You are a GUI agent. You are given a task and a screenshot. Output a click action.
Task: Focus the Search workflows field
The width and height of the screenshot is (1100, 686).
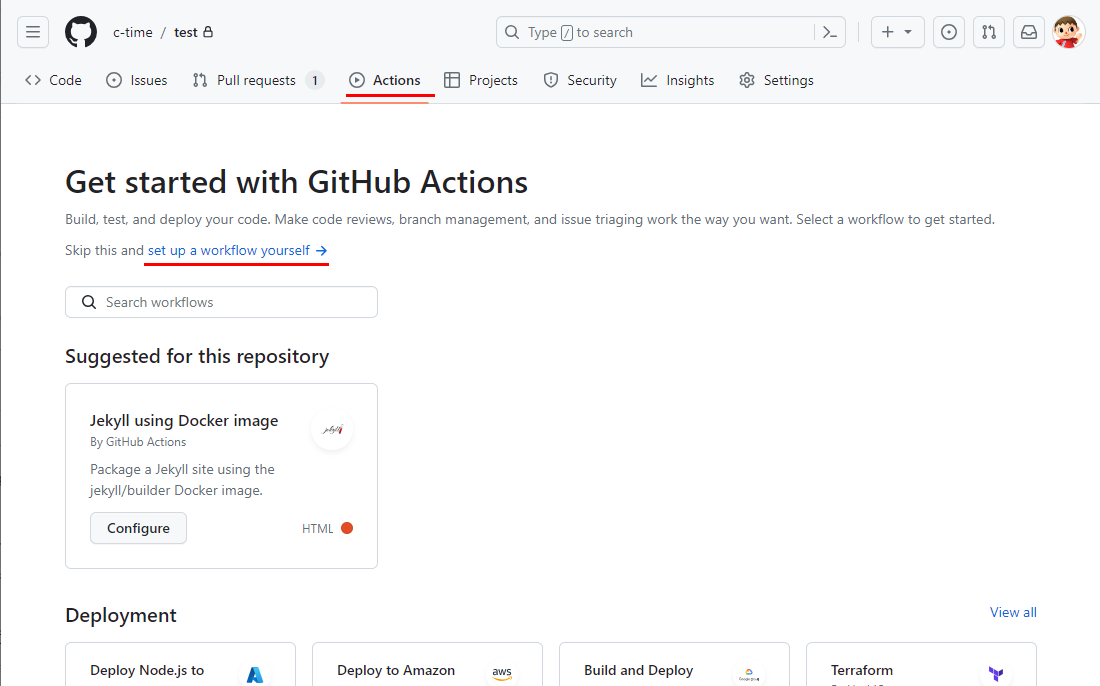[x=222, y=302]
